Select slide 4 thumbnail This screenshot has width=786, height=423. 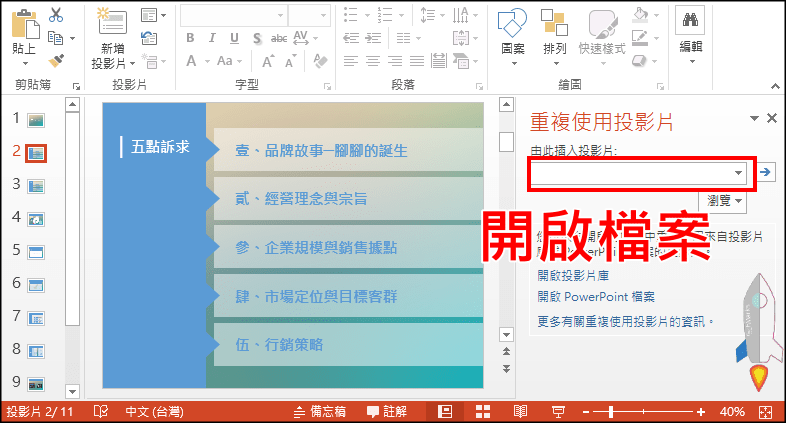coord(37,219)
